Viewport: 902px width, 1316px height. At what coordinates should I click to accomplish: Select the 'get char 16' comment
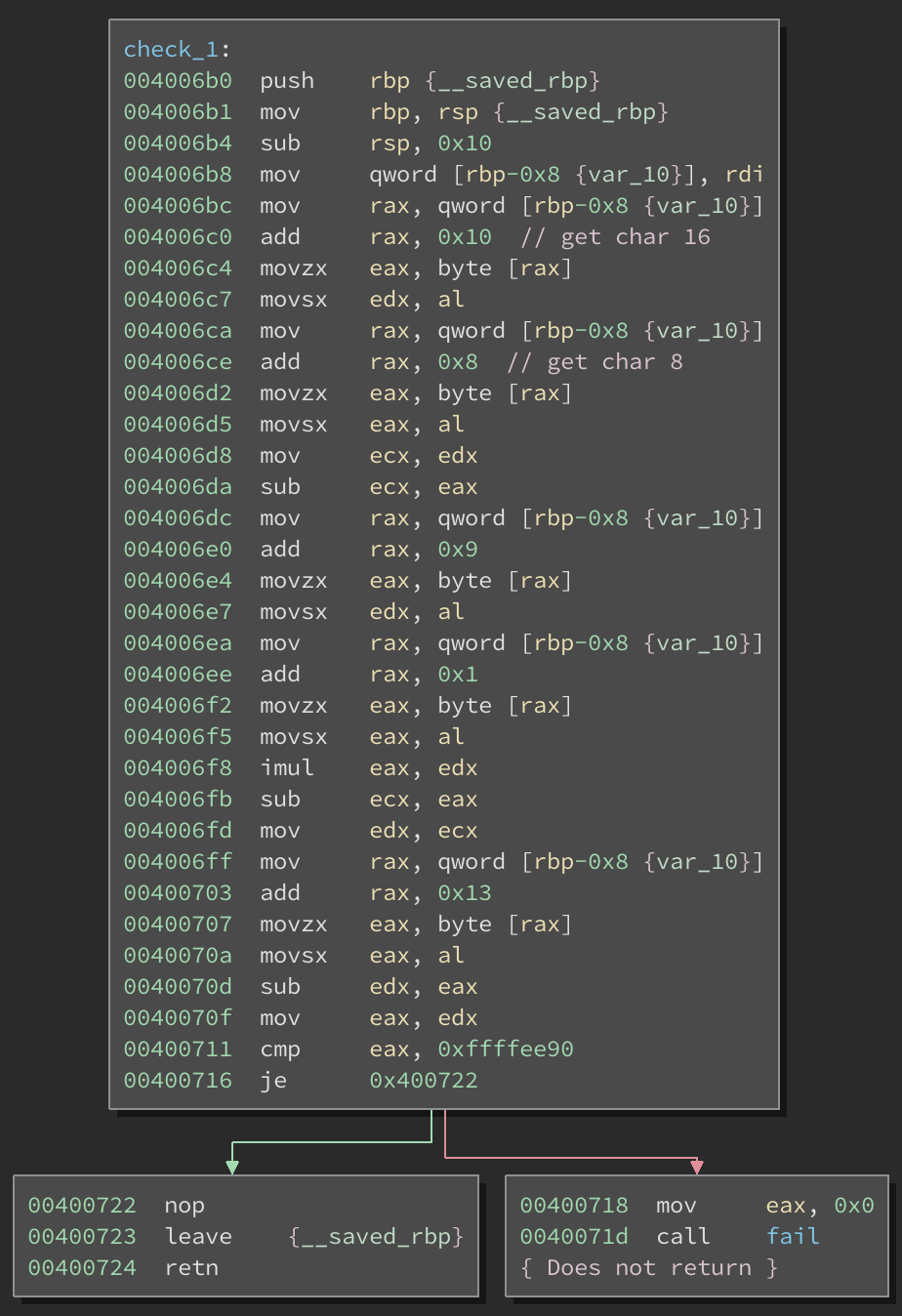coord(615,236)
